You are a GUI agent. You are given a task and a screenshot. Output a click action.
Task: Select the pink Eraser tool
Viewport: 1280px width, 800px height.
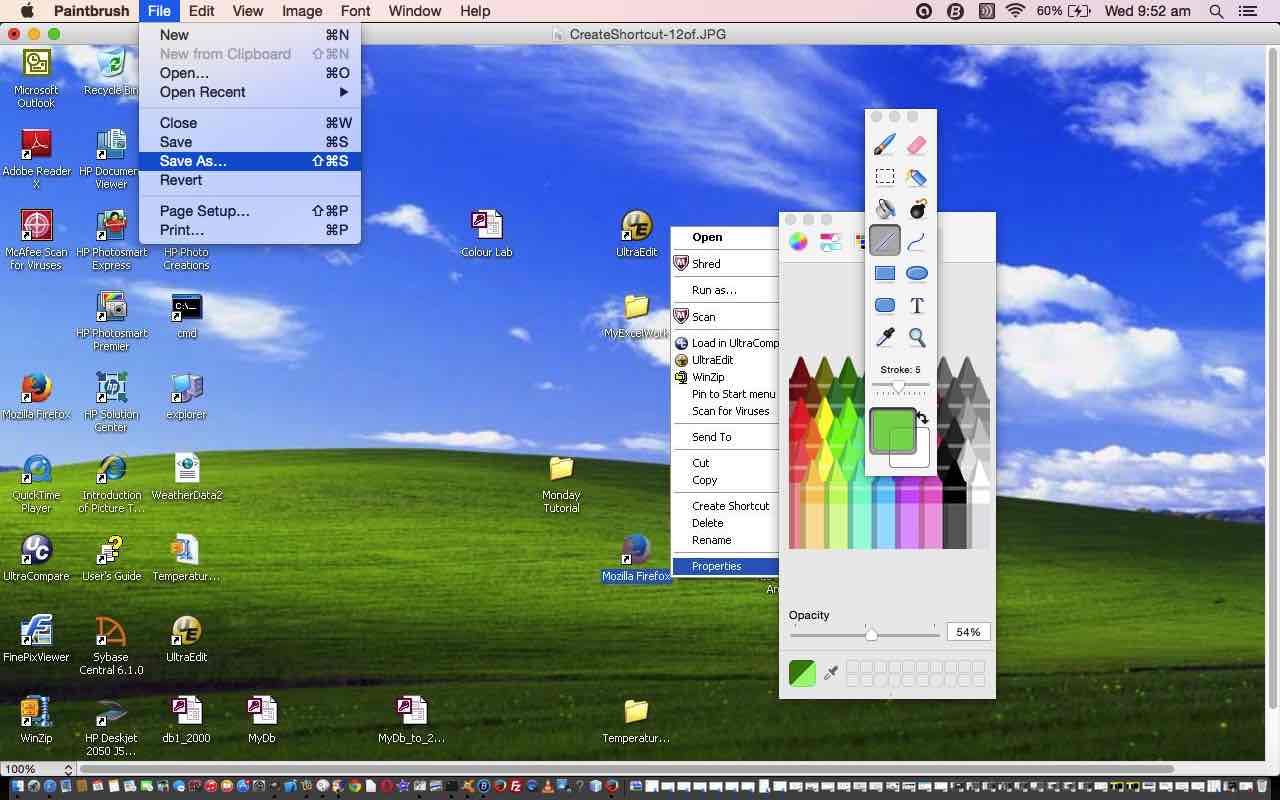coord(916,145)
